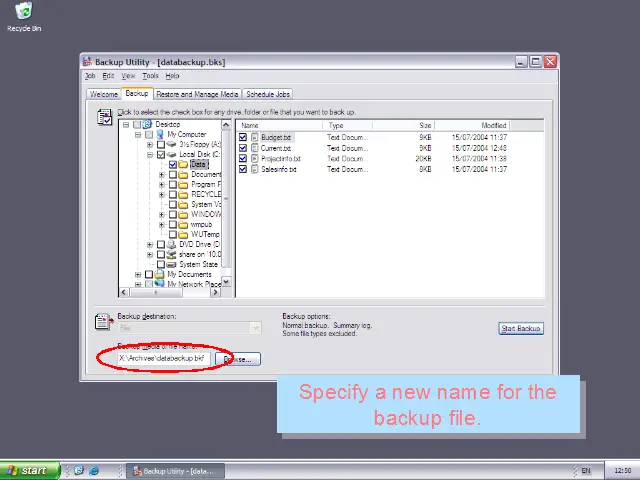
Task: Collapse the Local Disk C: node
Action: (x=150, y=155)
